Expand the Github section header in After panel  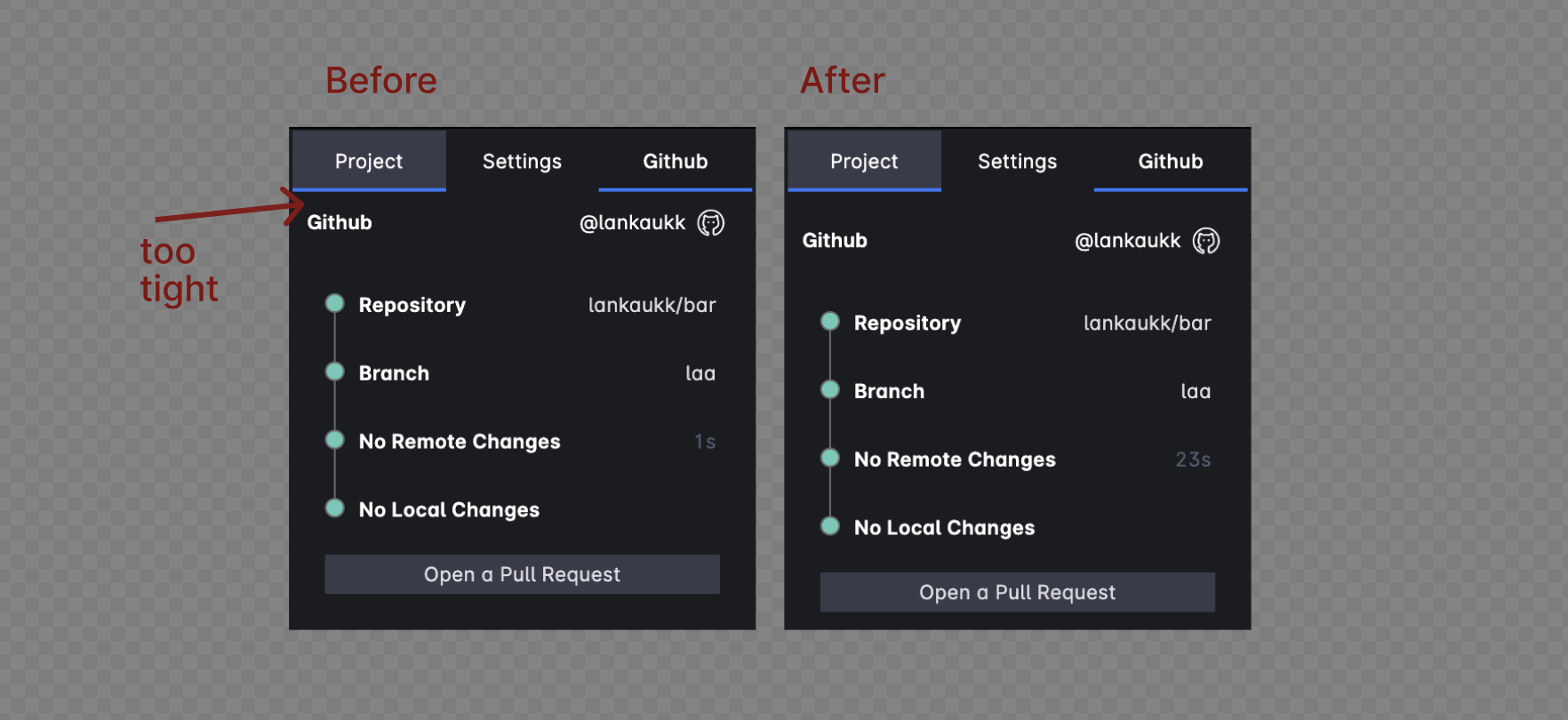pyautogui.click(x=834, y=240)
